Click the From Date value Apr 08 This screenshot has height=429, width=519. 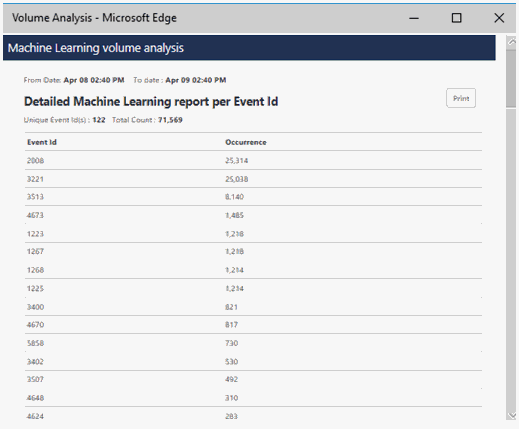(94, 80)
